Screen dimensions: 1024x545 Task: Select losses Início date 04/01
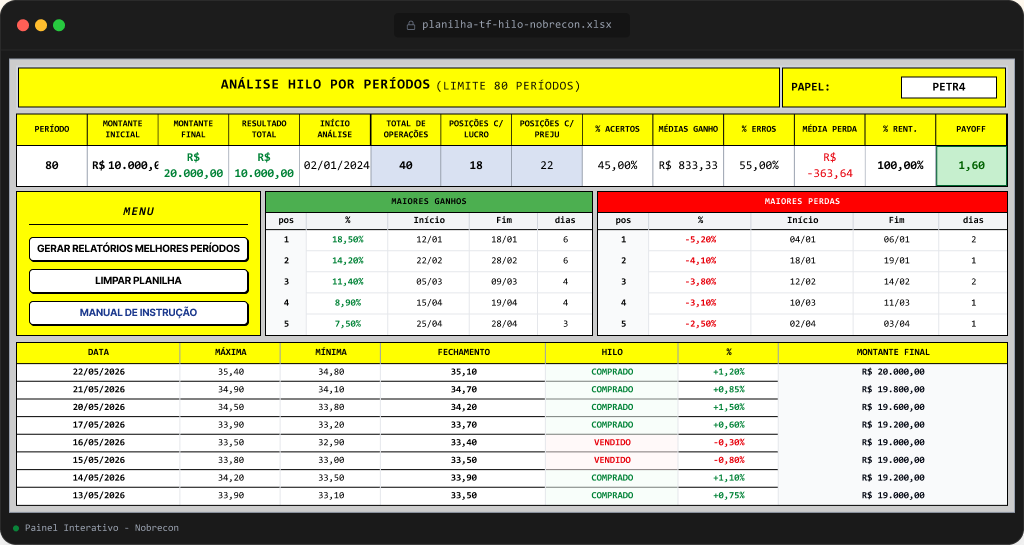(802, 240)
